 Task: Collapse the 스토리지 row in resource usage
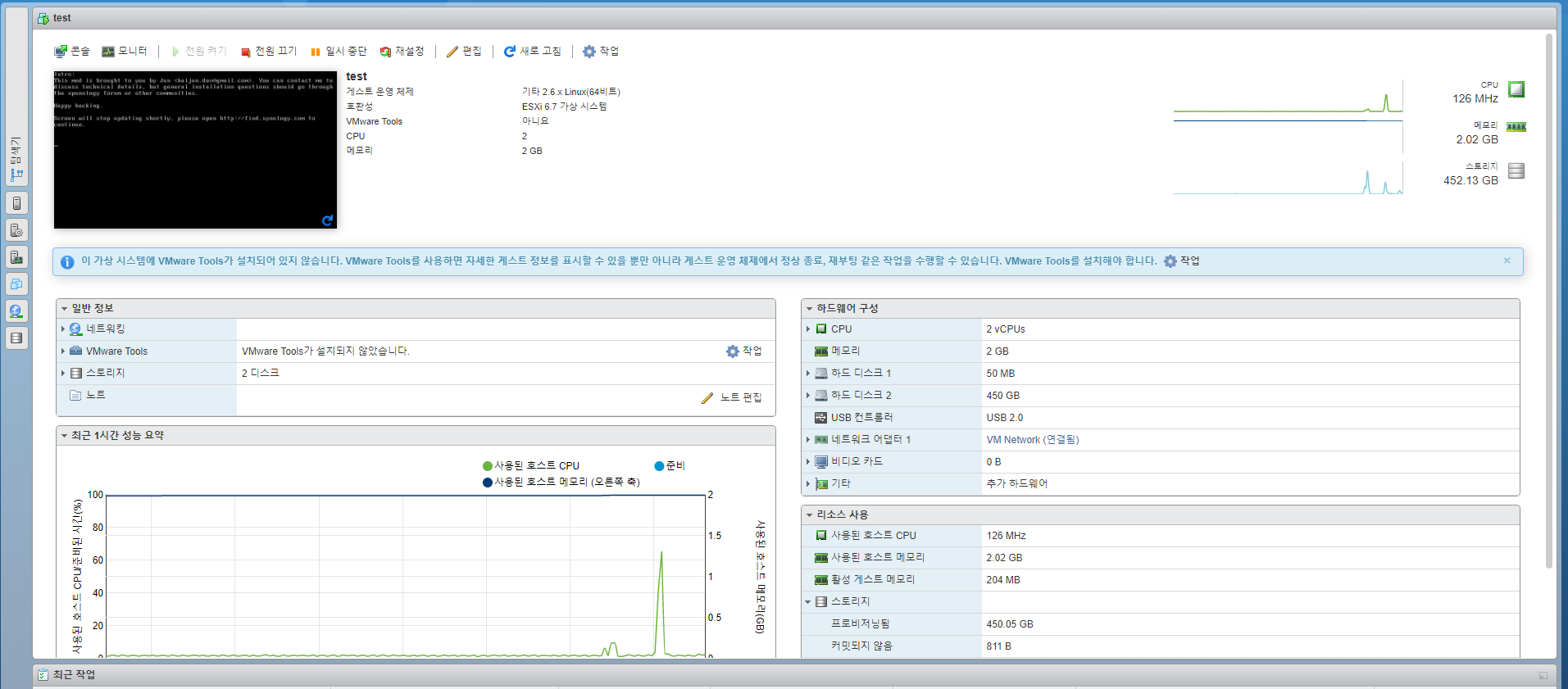[807, 602]
